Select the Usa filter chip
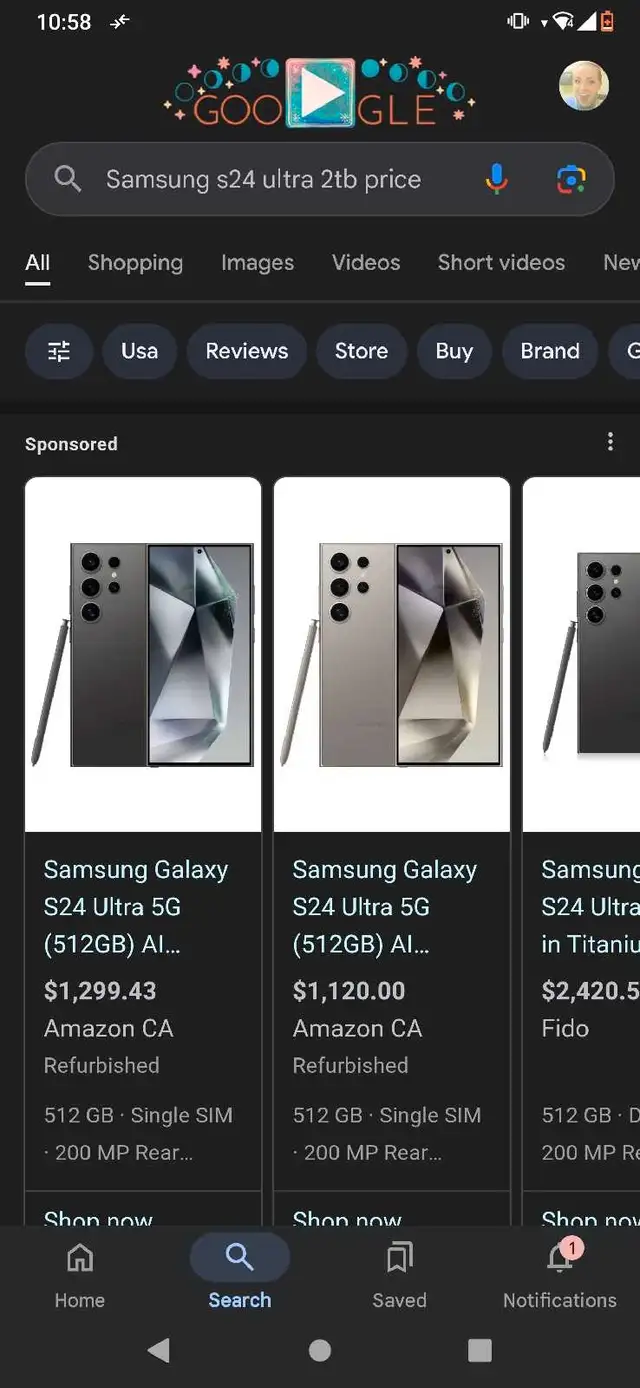The width and height of the screenshot is (640, 1388). click(139, 351)
